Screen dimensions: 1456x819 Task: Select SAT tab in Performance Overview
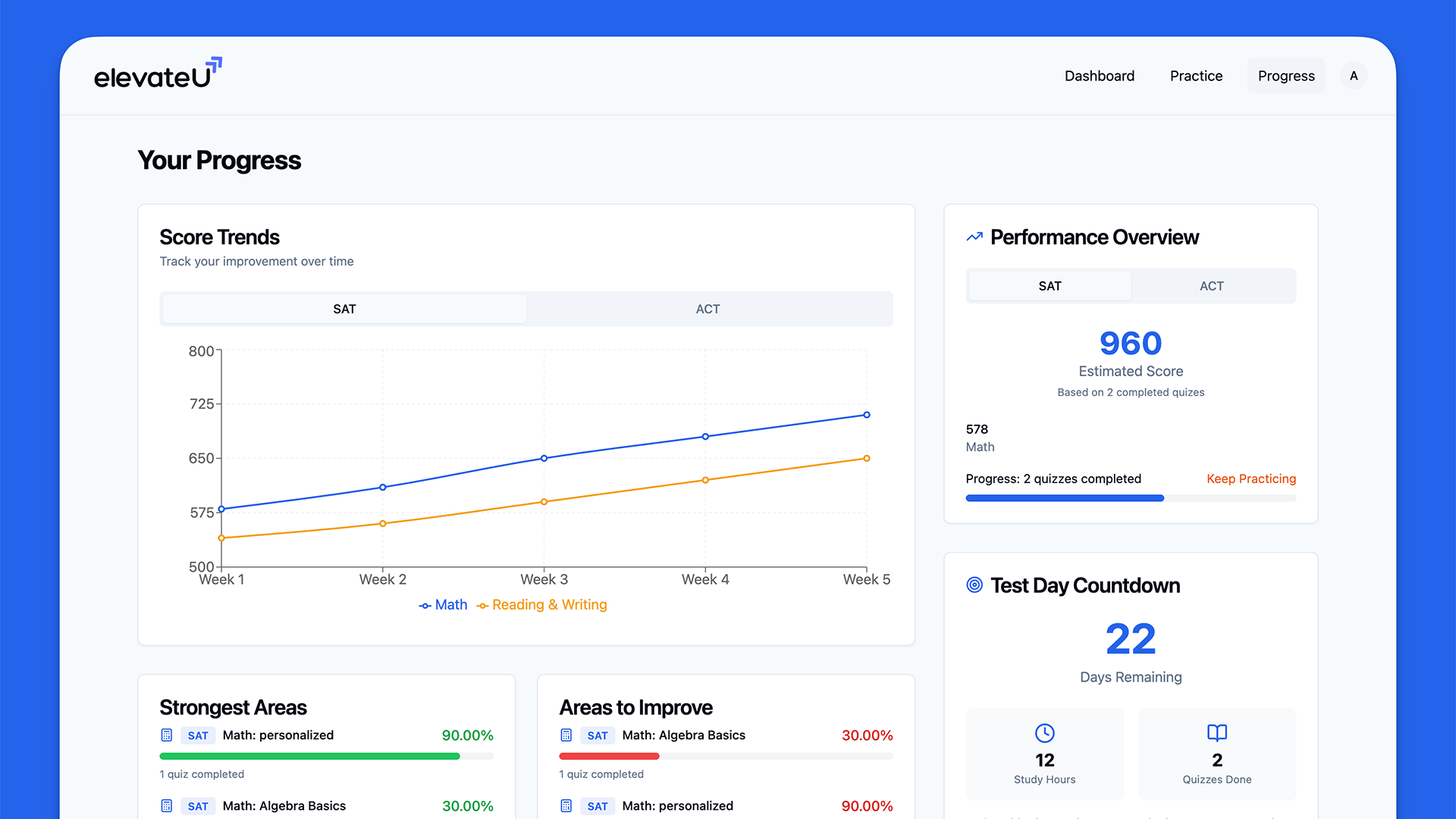click(x=1050, y=286)
